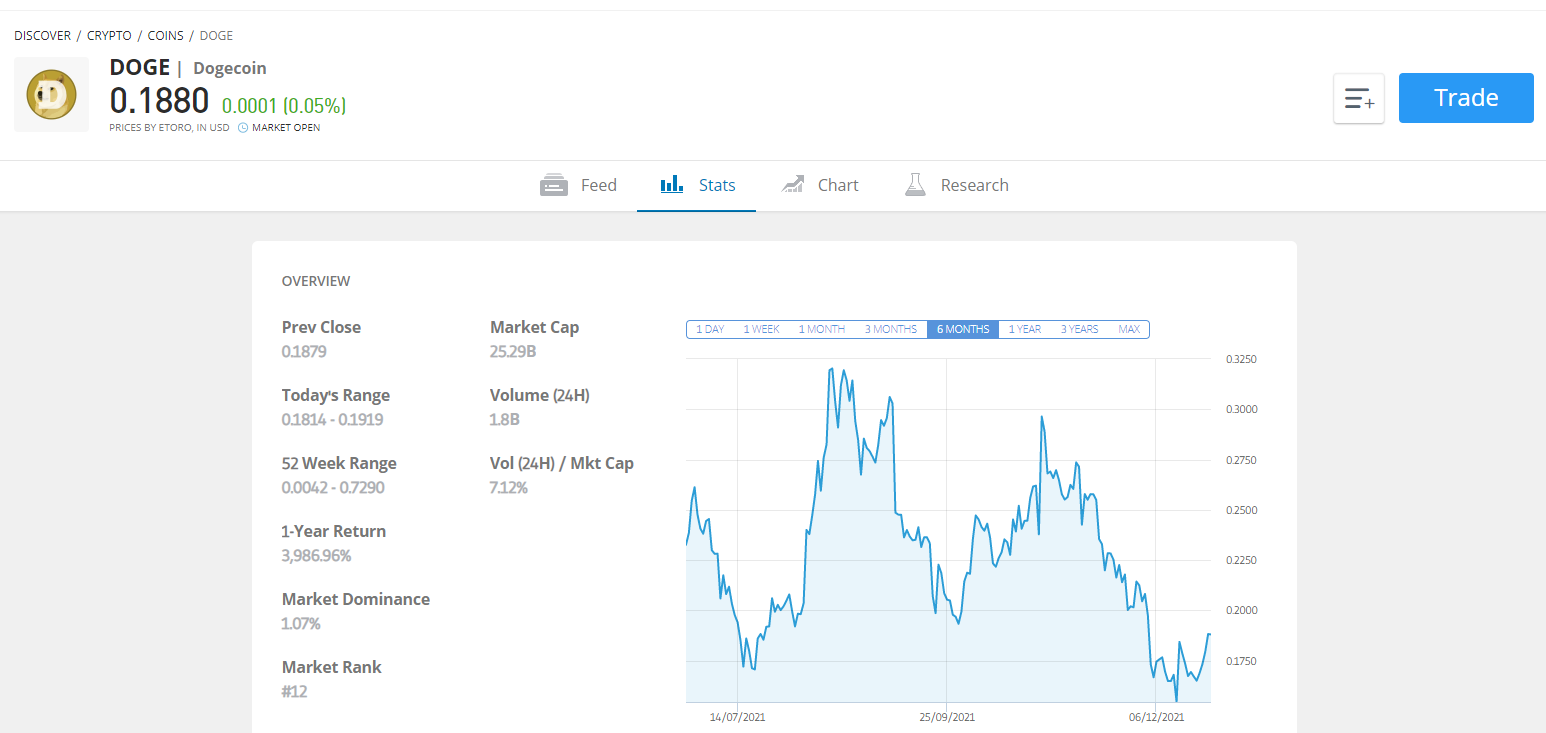Select the Stats tab
This screenshot has height=733, width=1546.
pos(697,185)
